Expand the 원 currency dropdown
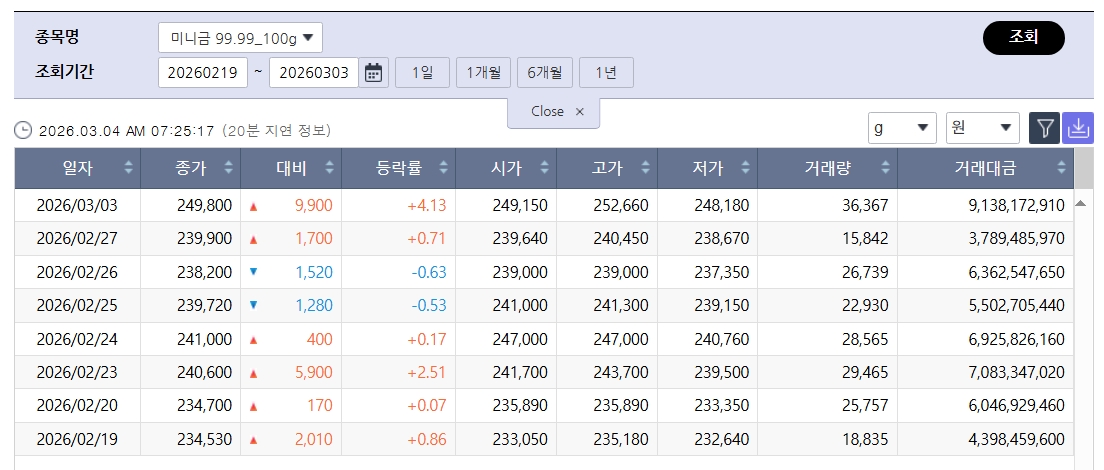The height and width of the screenshot is (470, 1104). (x=982, y=128)
